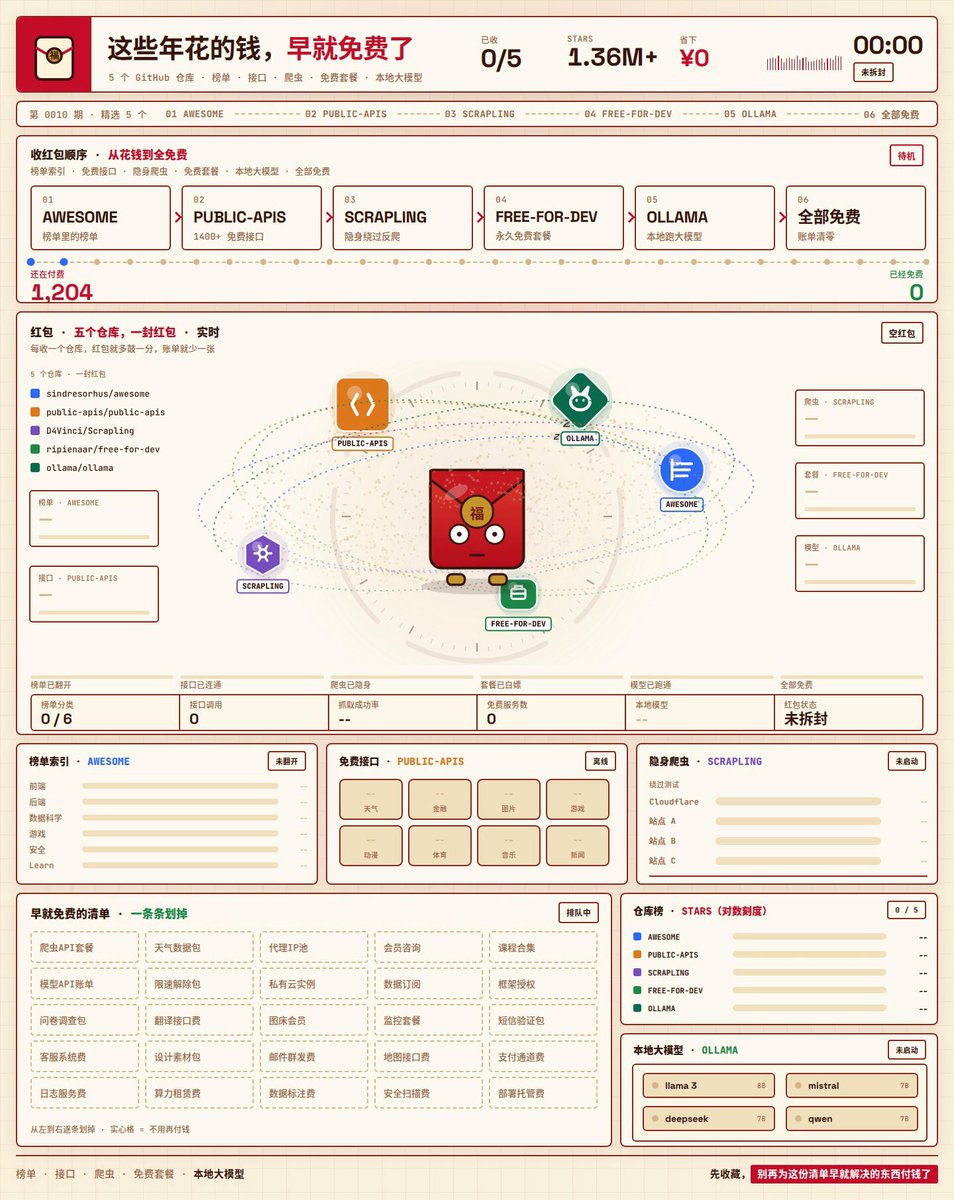Click the orange PUBLIC-APIS orbit icon

click(362, 404)
